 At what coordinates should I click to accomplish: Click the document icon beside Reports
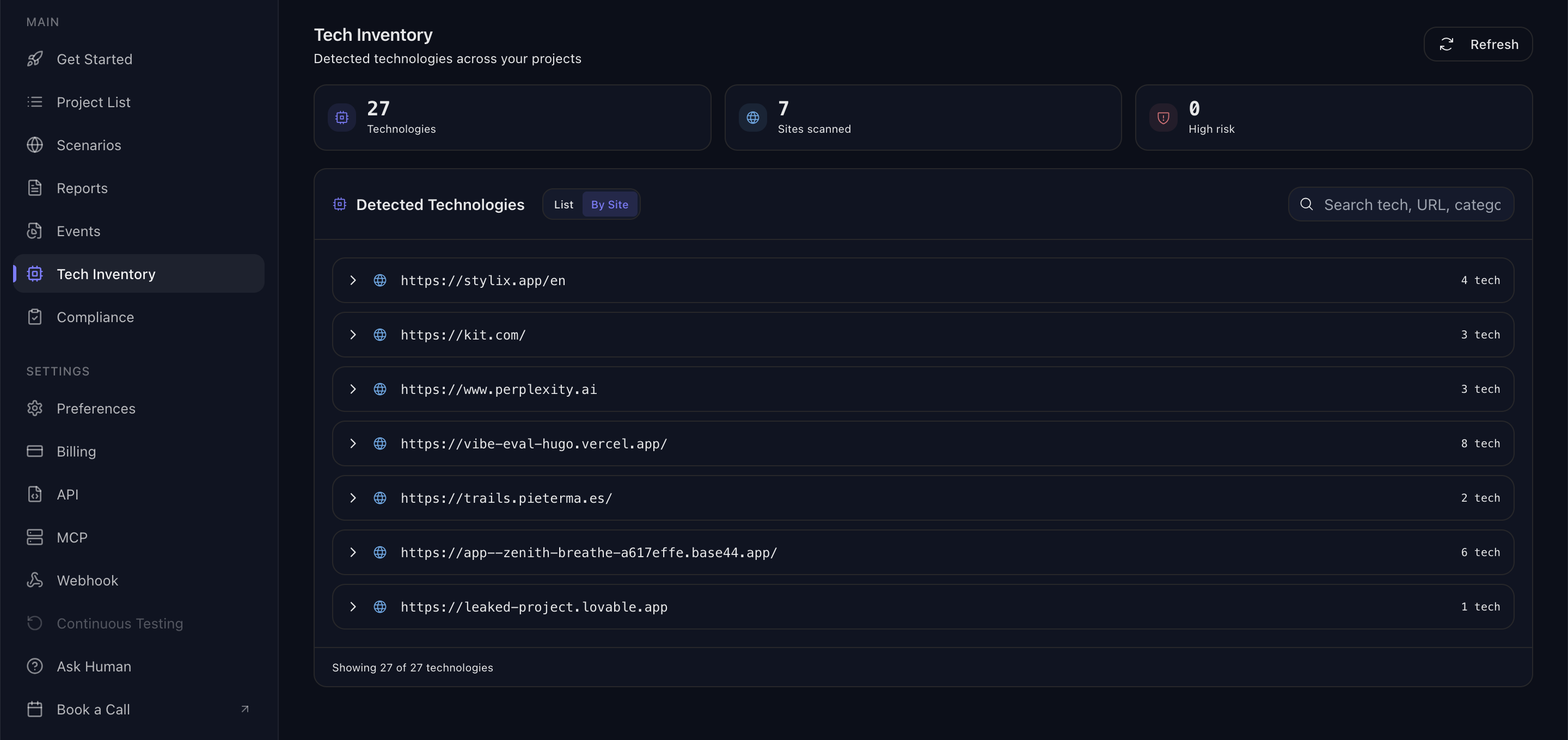point(35,188)
